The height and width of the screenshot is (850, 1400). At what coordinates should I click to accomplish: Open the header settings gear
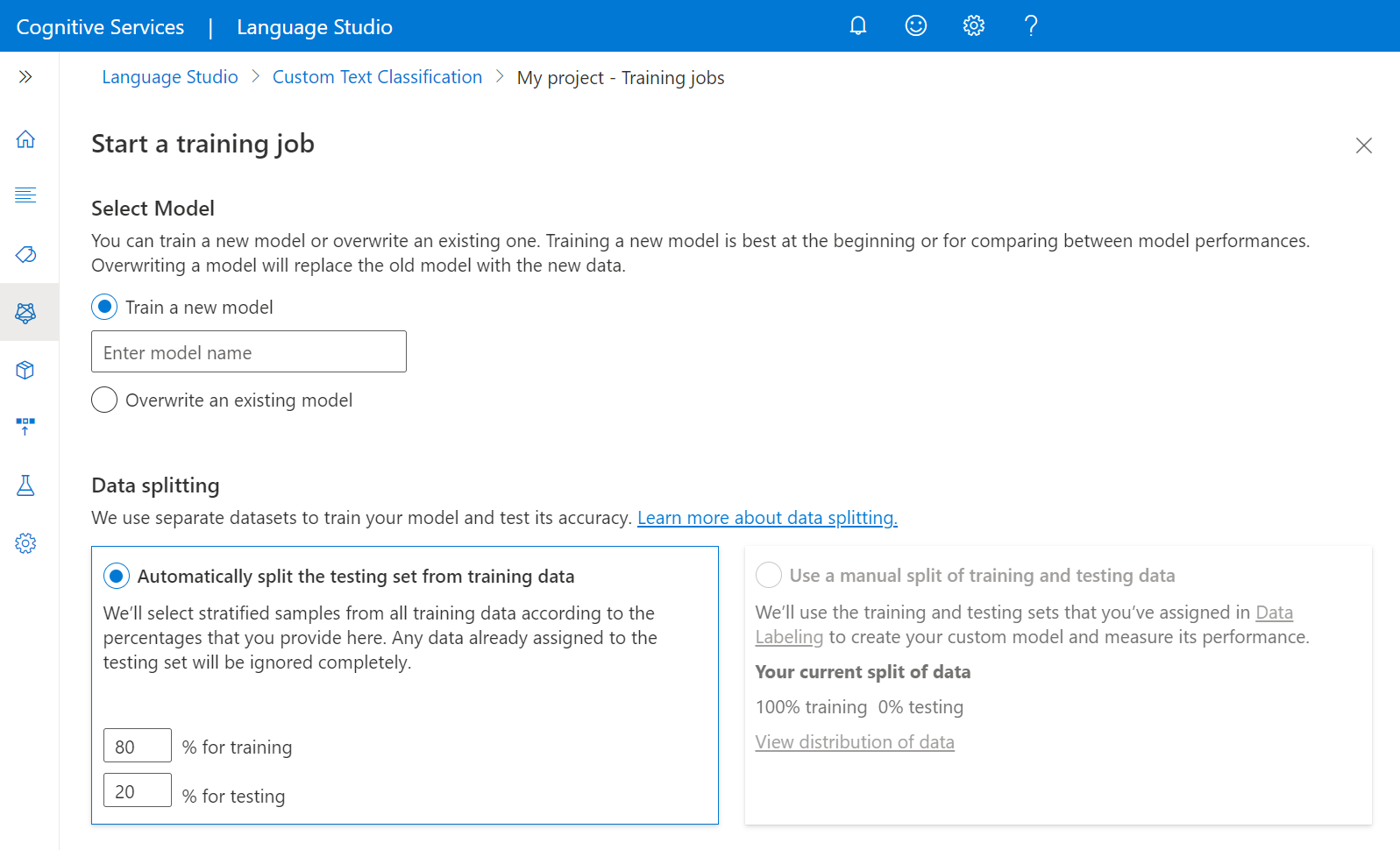tap(973, 26)
